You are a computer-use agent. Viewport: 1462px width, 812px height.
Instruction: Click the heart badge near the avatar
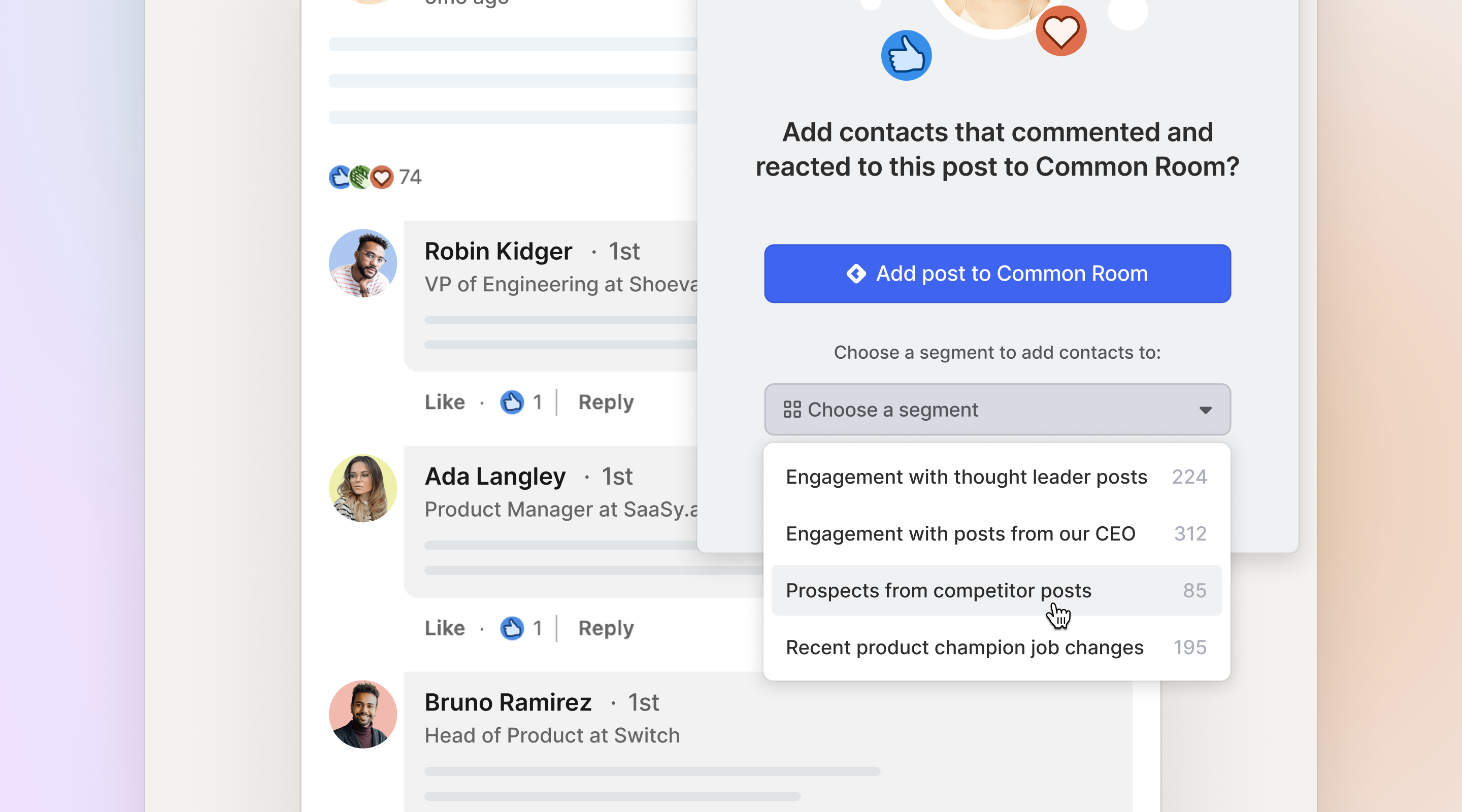click(1061, 31)
